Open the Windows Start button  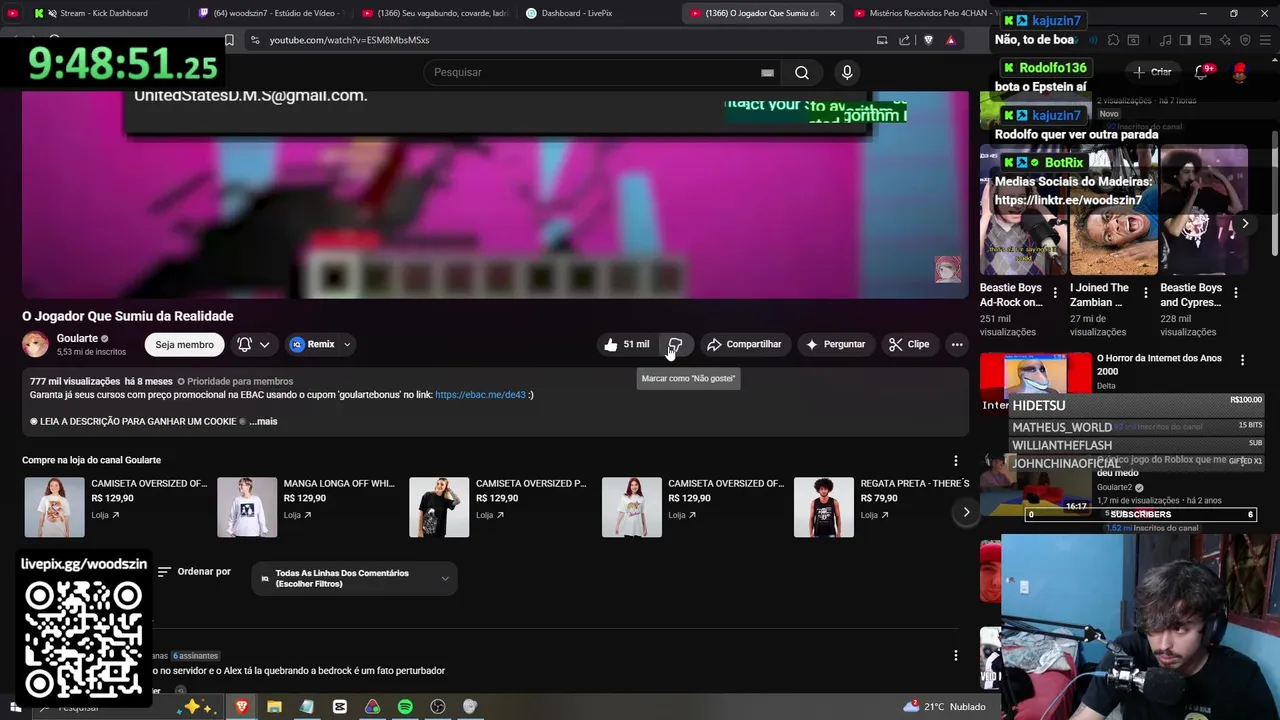tap(15, 707)
